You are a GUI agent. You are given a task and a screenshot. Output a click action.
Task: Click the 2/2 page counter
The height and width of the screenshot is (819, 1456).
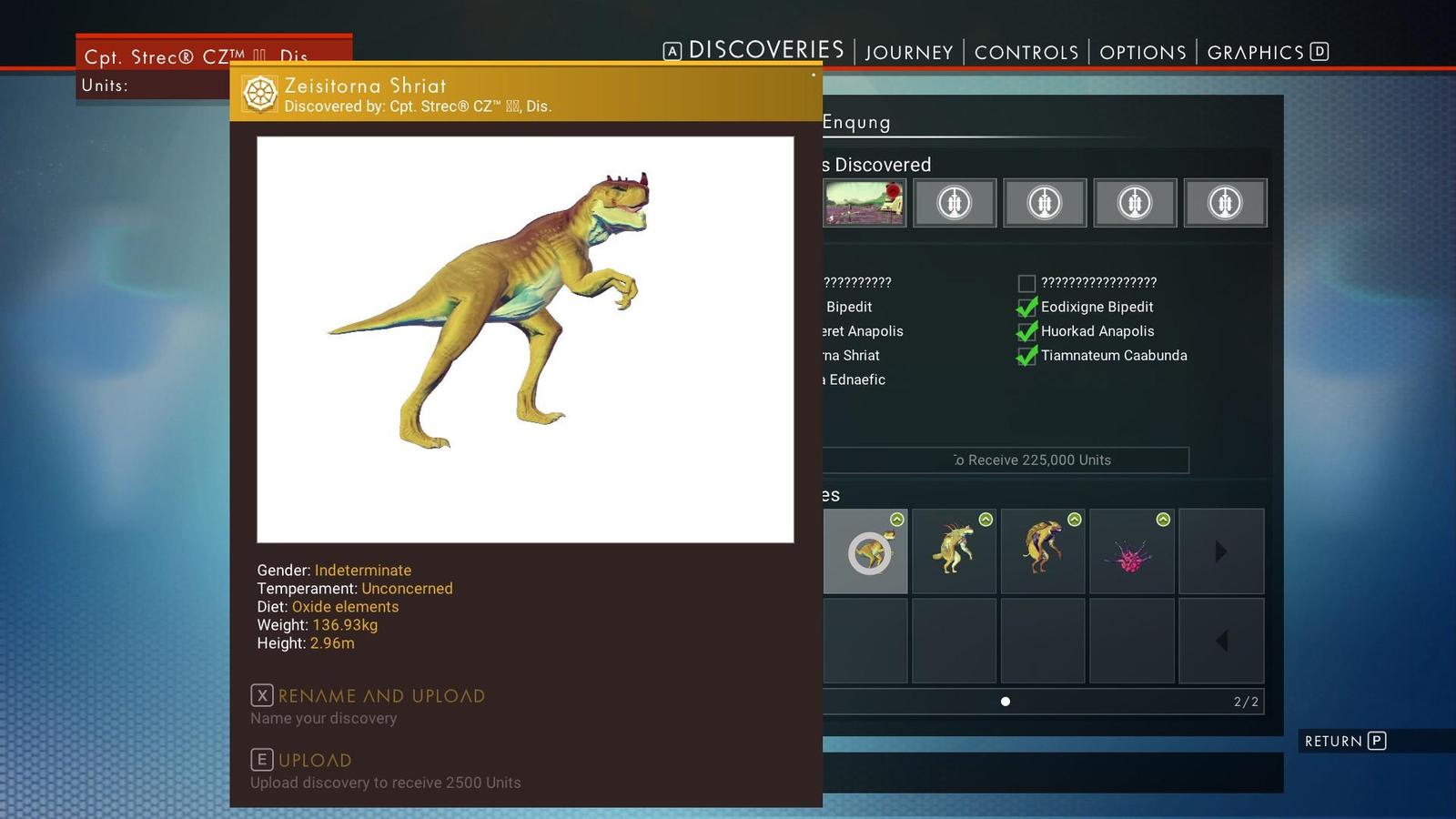click(1246, 702)
